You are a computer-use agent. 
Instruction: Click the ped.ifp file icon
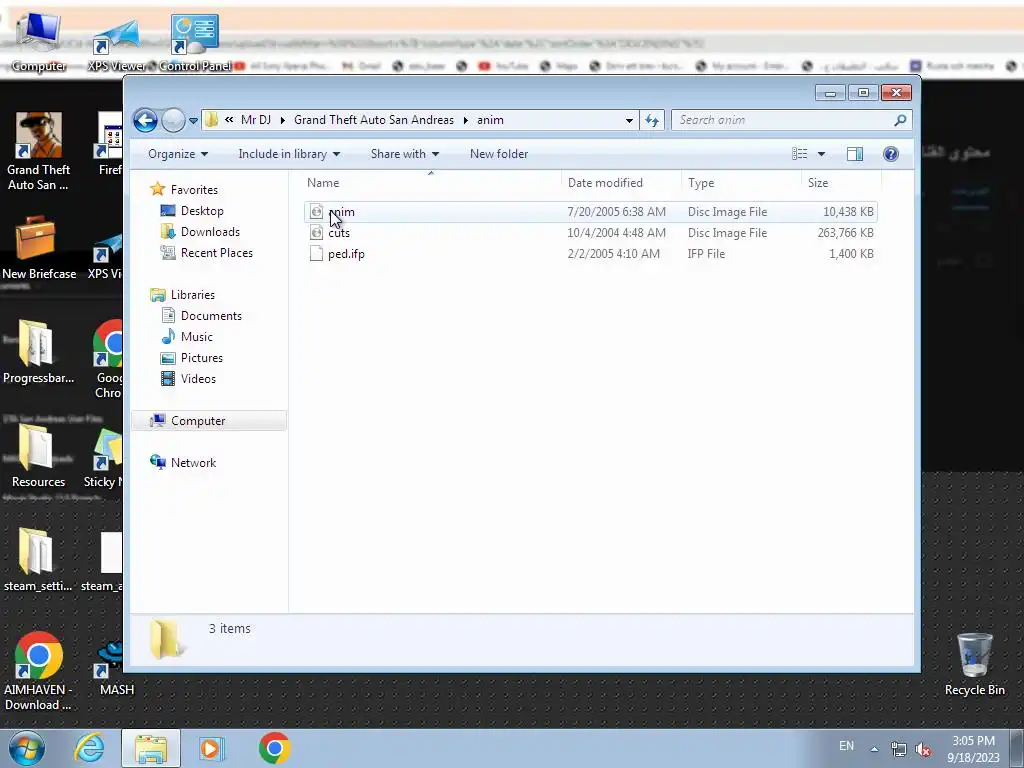pos(316,254)
